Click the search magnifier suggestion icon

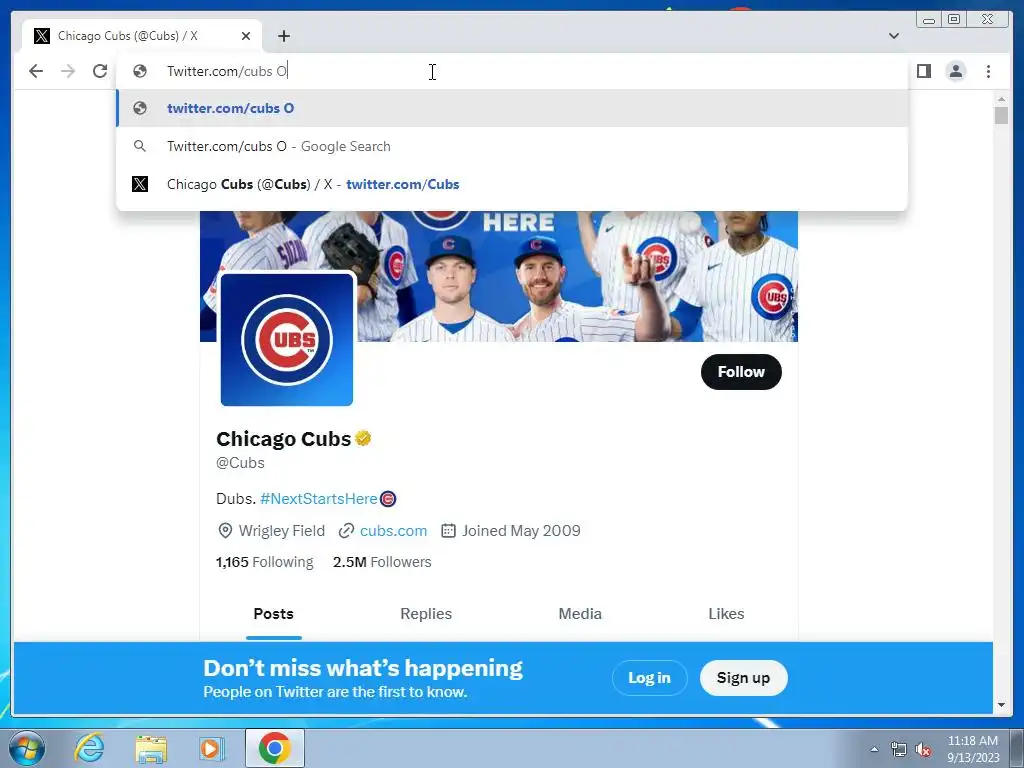point(140,146)
